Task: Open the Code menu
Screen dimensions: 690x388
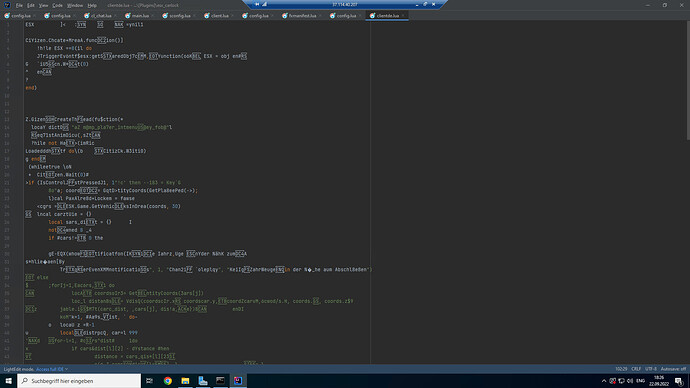Action: tap(57, 5)
